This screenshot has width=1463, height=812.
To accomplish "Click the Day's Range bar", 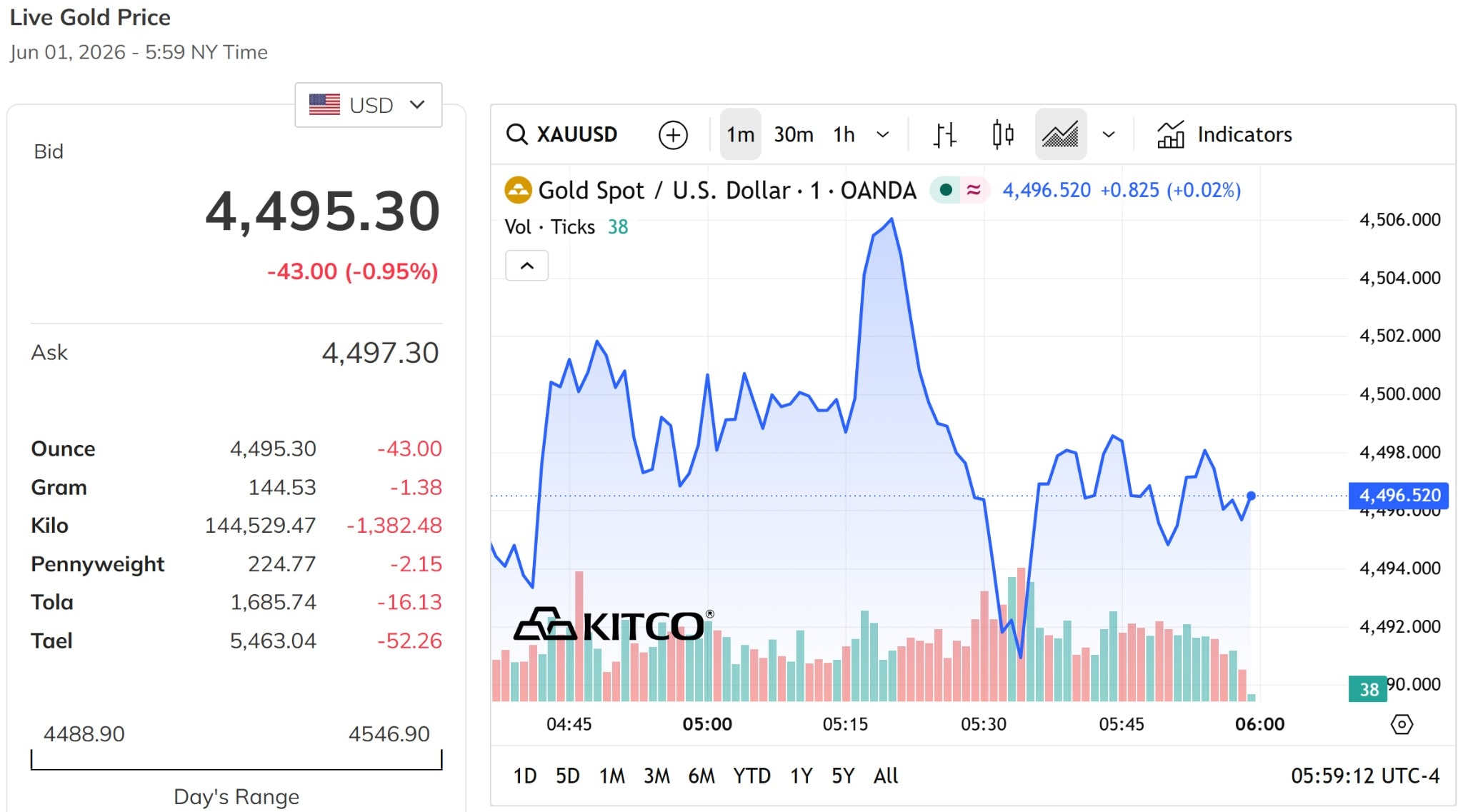I will click(x=236, y=760).
